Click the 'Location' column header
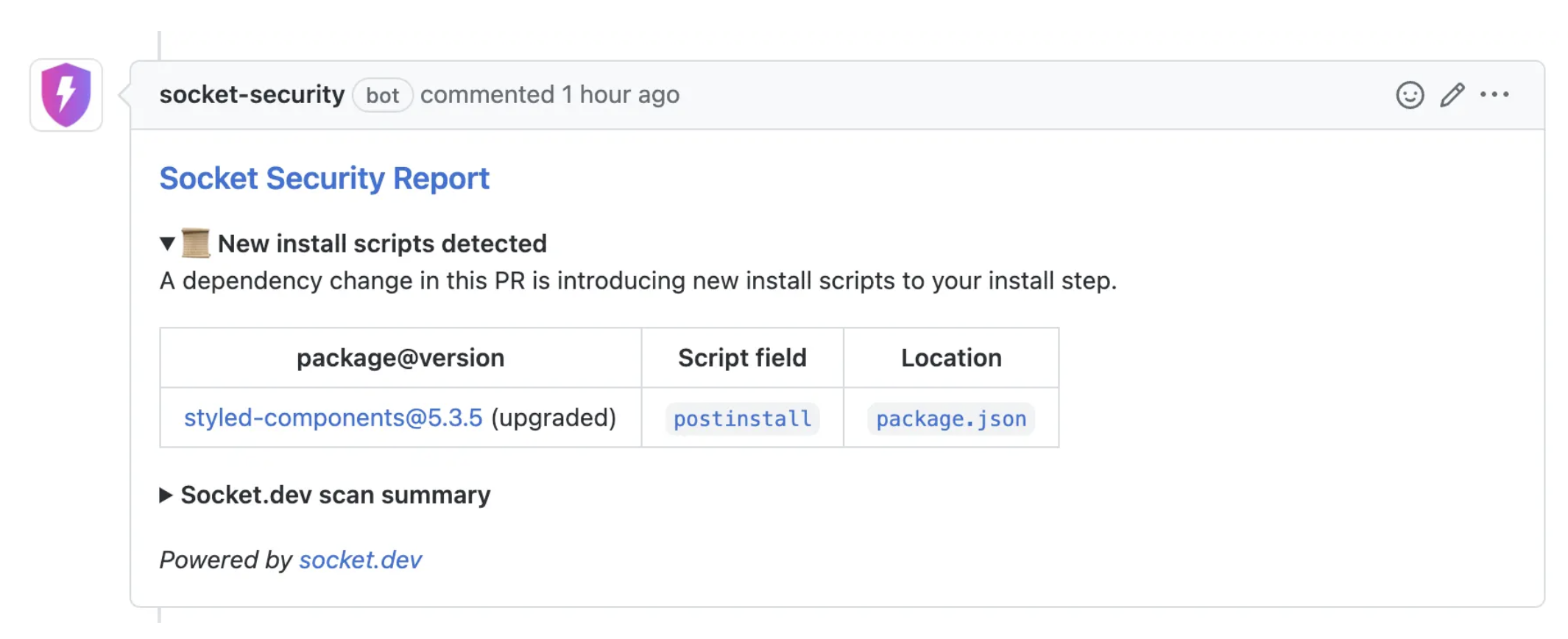1568x639 pixels. [x=951, y=358]
